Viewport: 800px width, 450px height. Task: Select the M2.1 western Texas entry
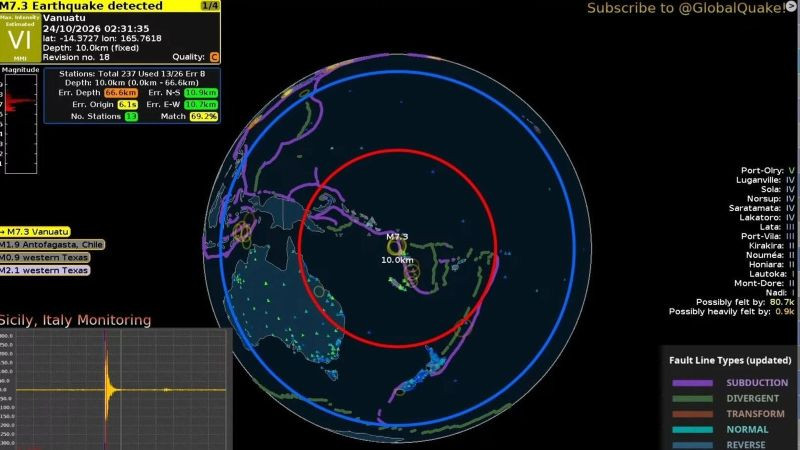point(45,270)
